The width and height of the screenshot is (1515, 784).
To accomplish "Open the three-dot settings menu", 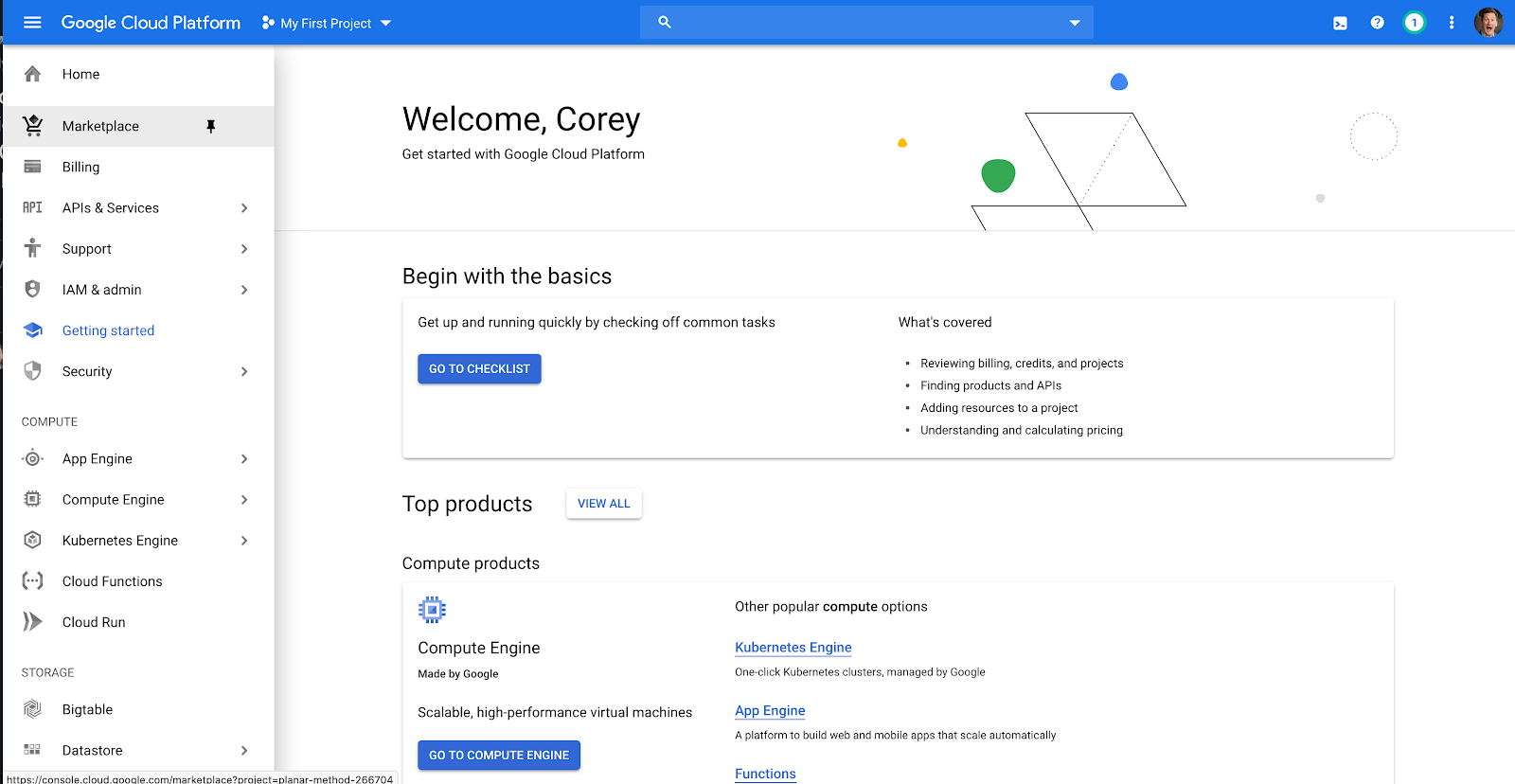I will coord(1451,23).
